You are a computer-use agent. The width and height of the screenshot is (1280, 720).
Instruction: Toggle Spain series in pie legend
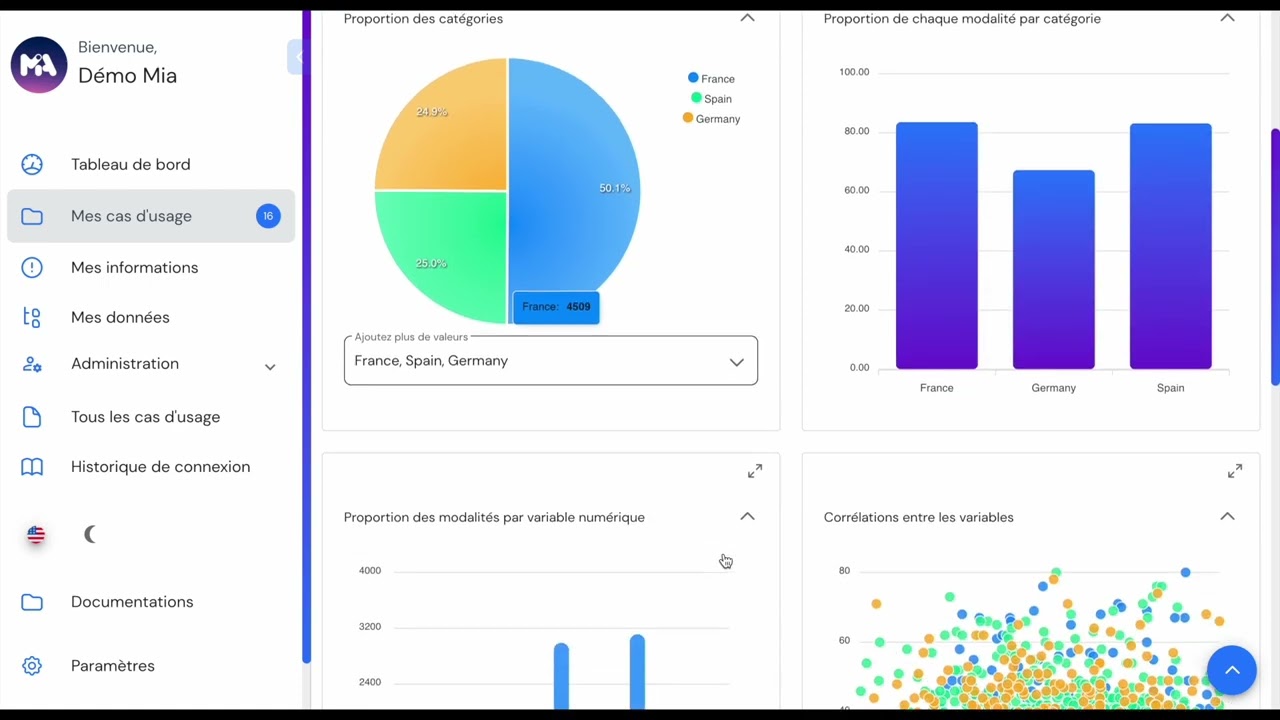711,98
